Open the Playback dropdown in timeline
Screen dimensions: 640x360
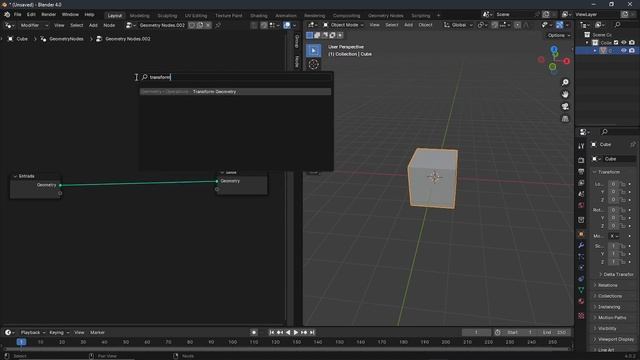pyautogui.click(x=33, y=333)
